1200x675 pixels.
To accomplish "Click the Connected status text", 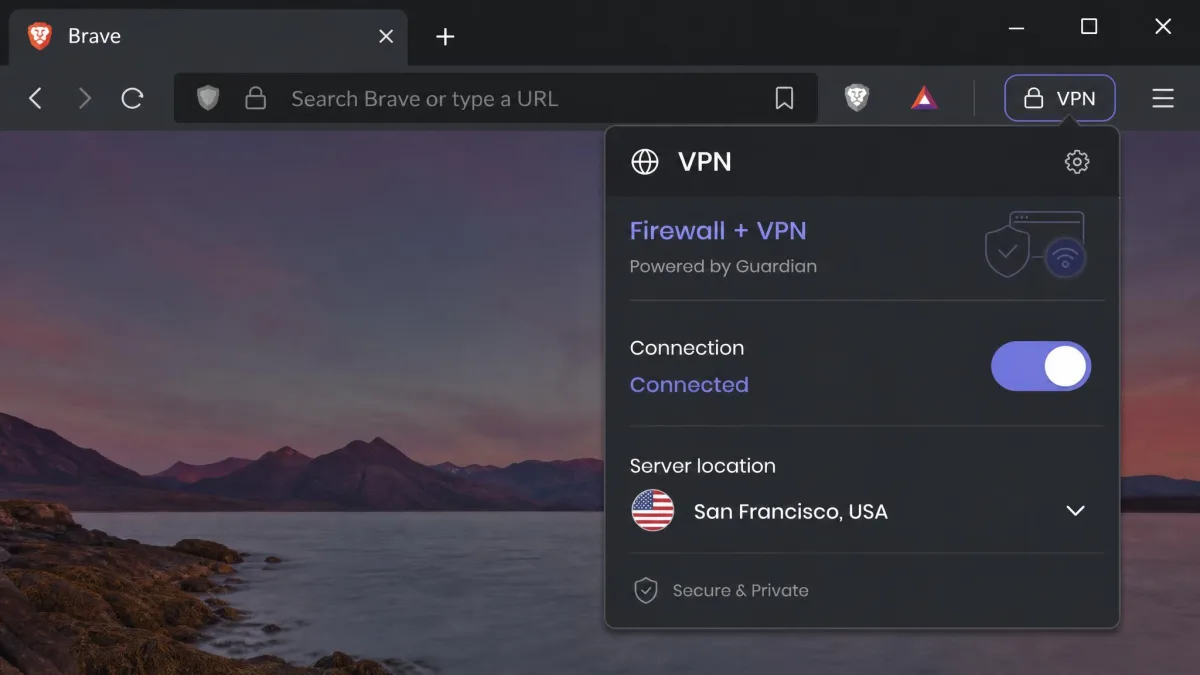I will click(689, 385).
